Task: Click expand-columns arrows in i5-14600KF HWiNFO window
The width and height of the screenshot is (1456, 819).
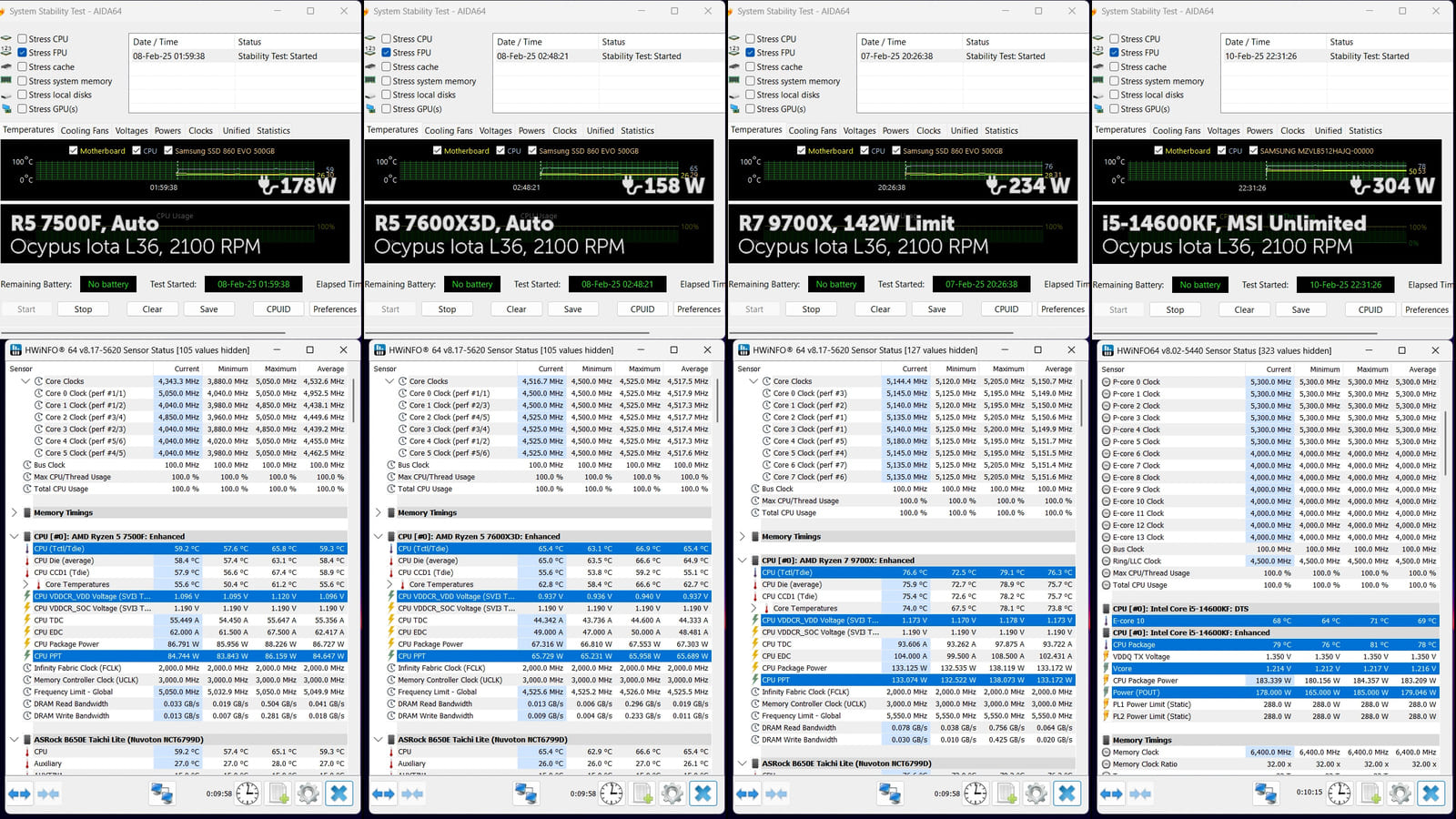Action: pos(1111,794)
